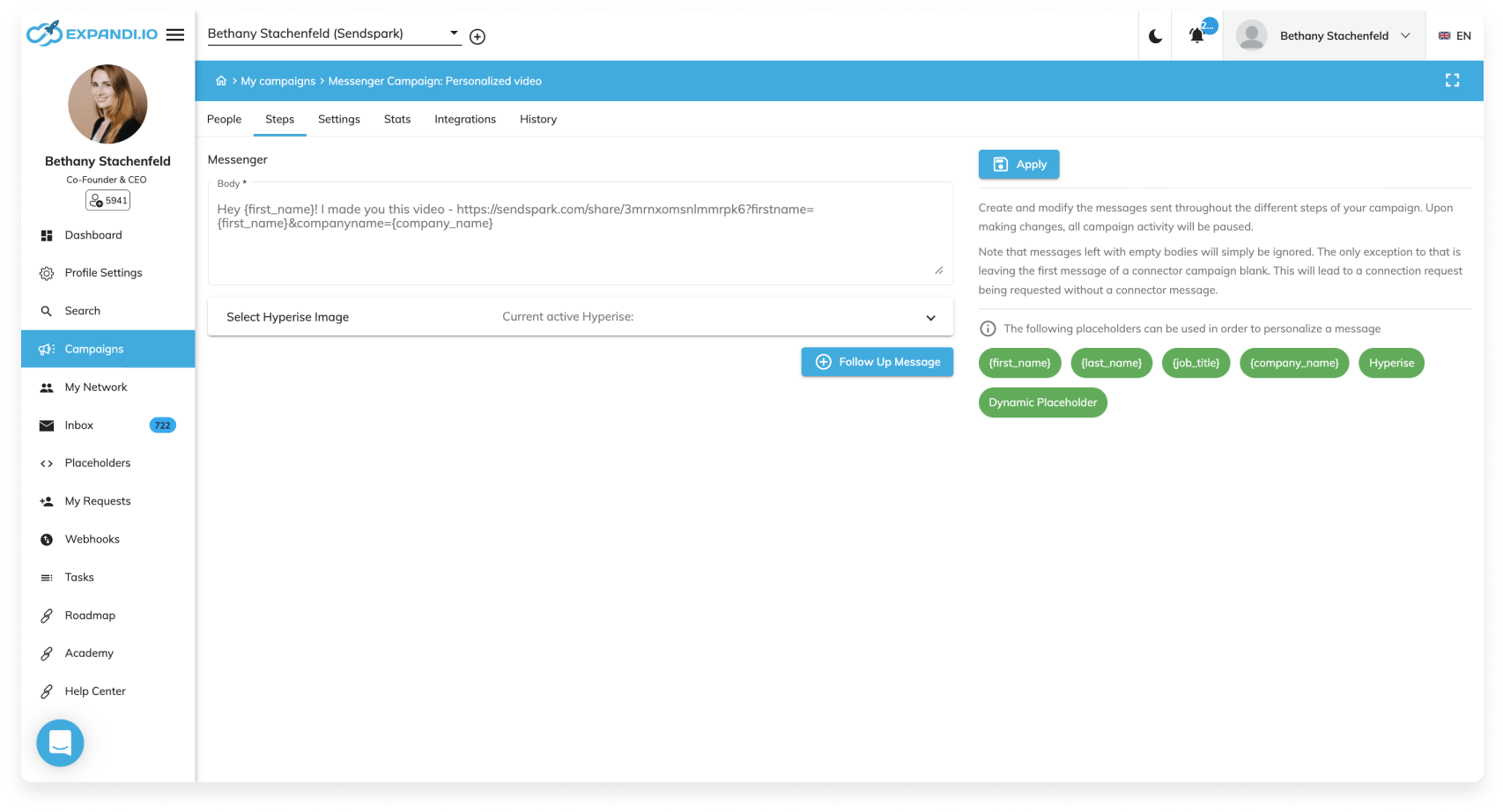1503x812 pixels.
Task: Add a Follow Up Message
Action: coord(877,361)
